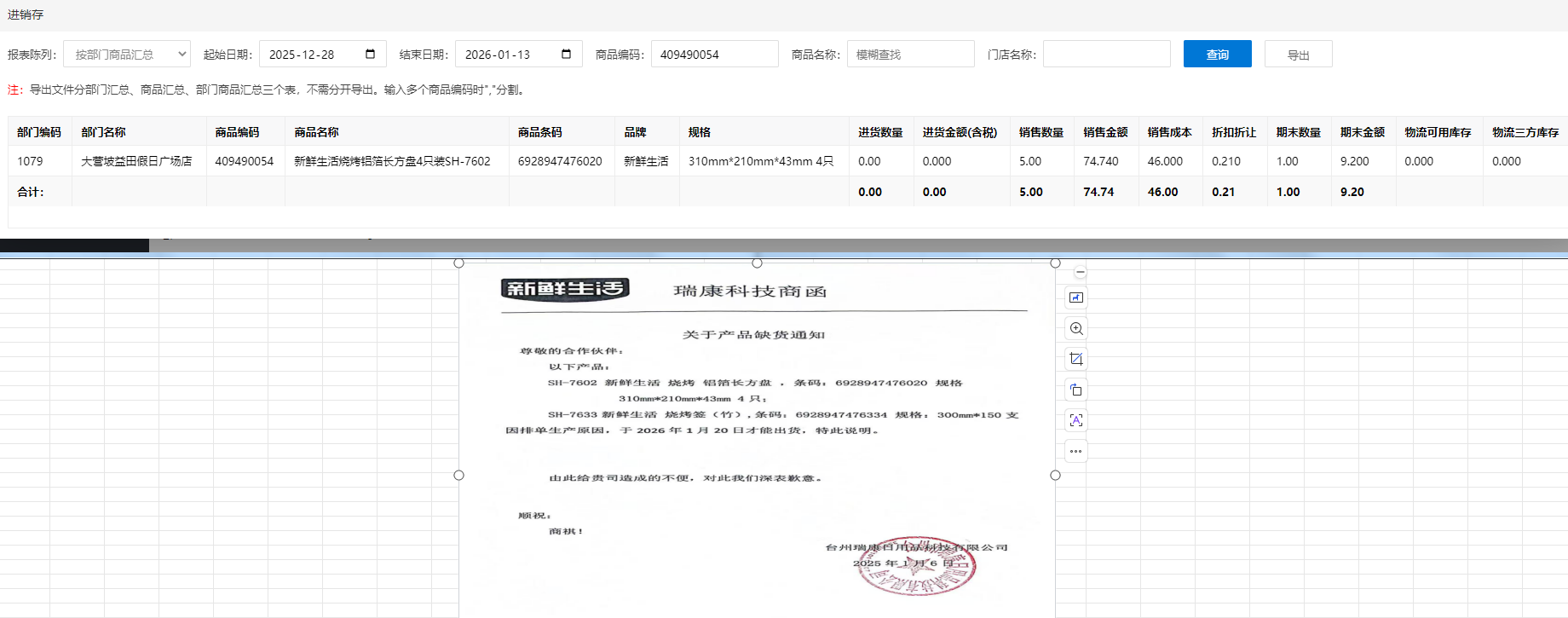Open the start date calendar picker icon
This screenshot has height=618, width=1568.
point(370,54)
